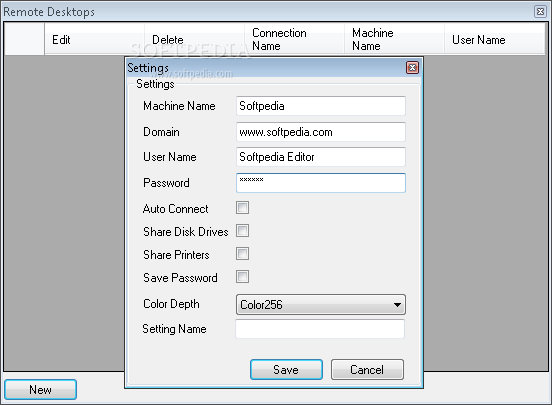Tick the Share Disk Drives checkbox
Screen dimensions: 552x405
pyautogui.click(x=243, y=231)
